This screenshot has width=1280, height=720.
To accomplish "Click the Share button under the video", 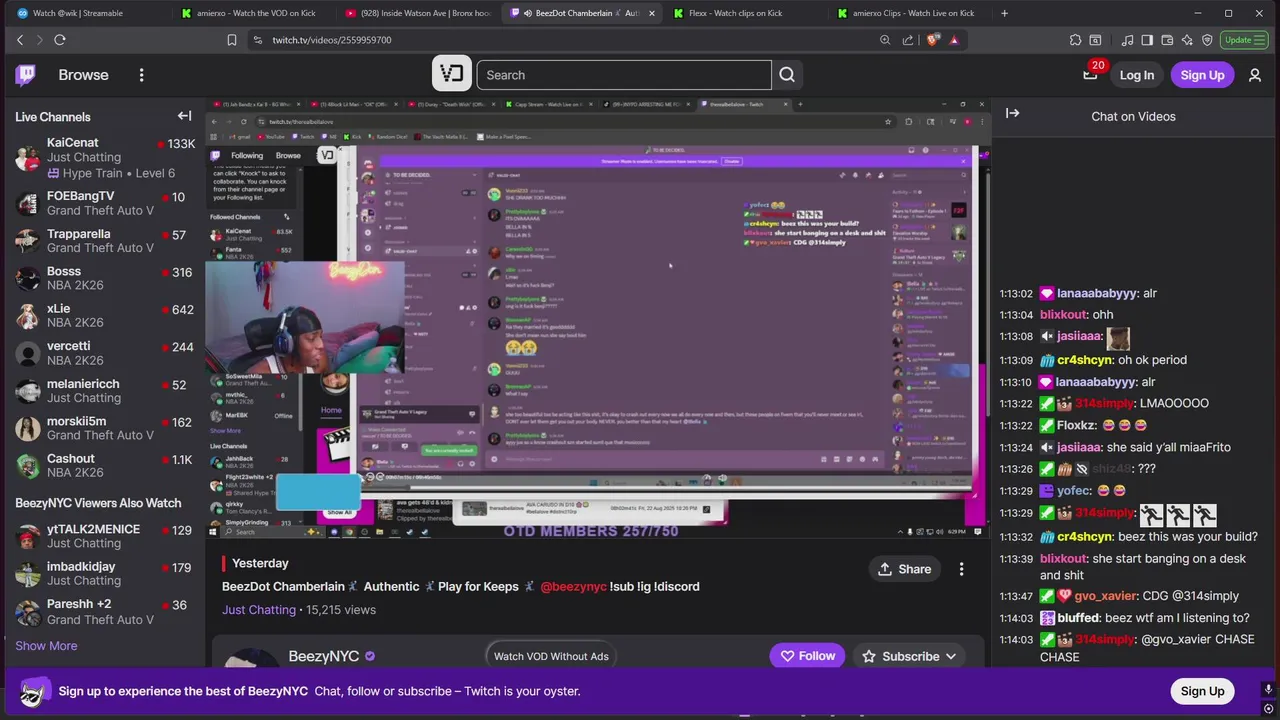I will 904,569.
